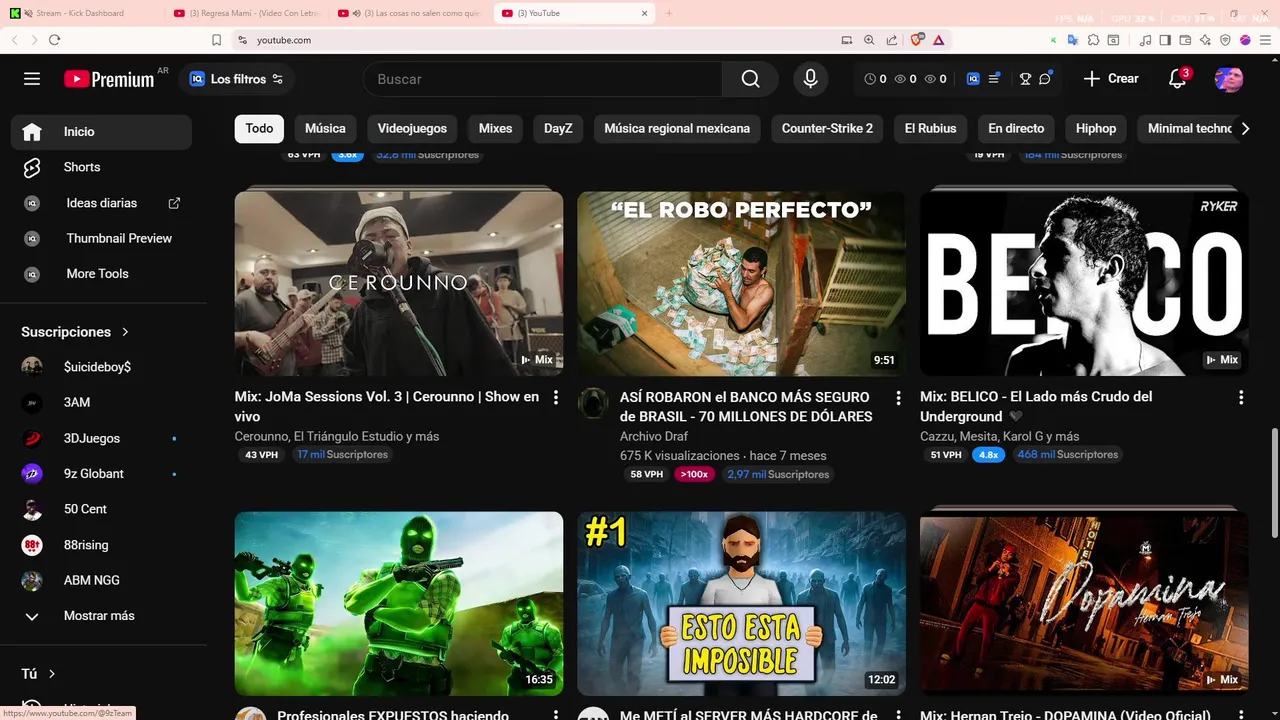Click the vidIQ blue IQ badge in header
Screen dimensions: 1280x720
click(x=973, y=79)
